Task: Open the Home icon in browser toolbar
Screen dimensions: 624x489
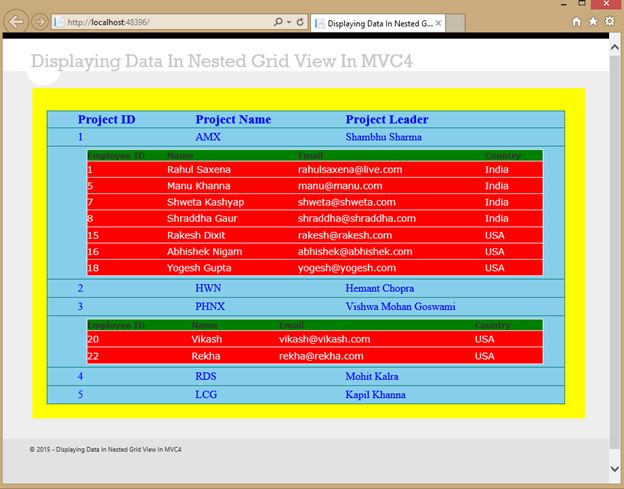Action: tap(576, 21)
